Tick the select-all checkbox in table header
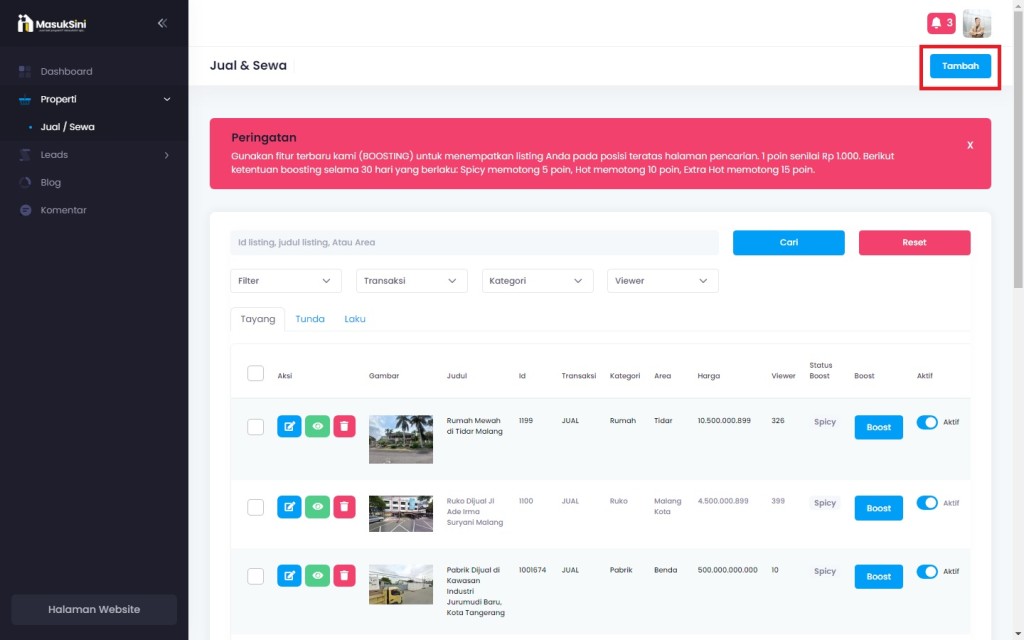 [x=255, y=373]
